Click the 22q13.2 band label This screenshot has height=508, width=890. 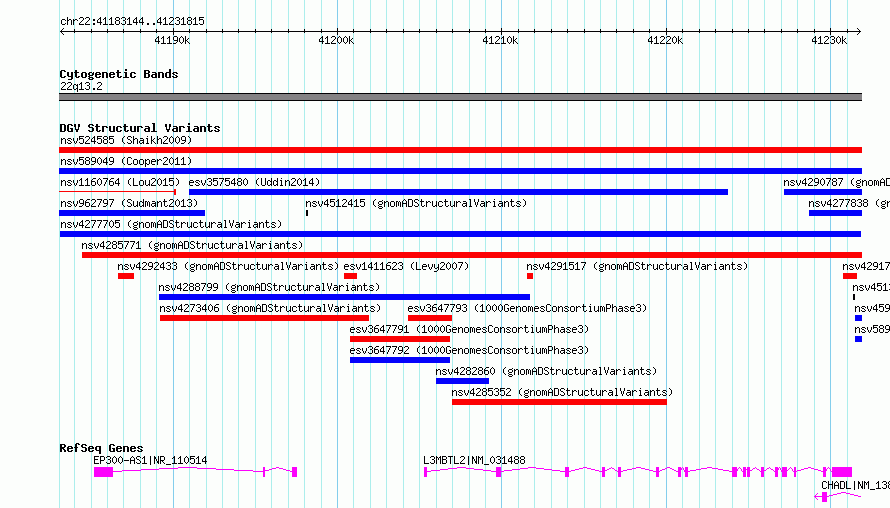(x=81, y=86)
